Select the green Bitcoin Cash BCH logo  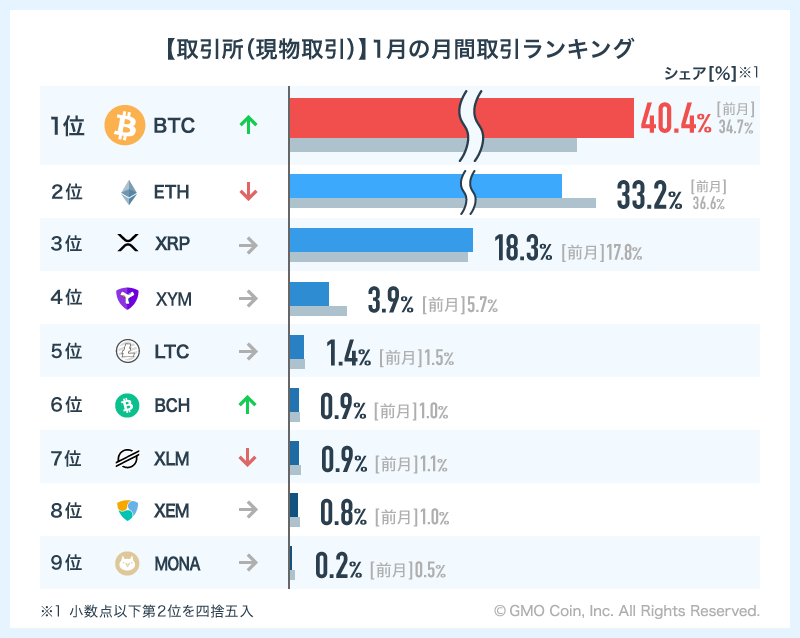(x=128, y=406)
